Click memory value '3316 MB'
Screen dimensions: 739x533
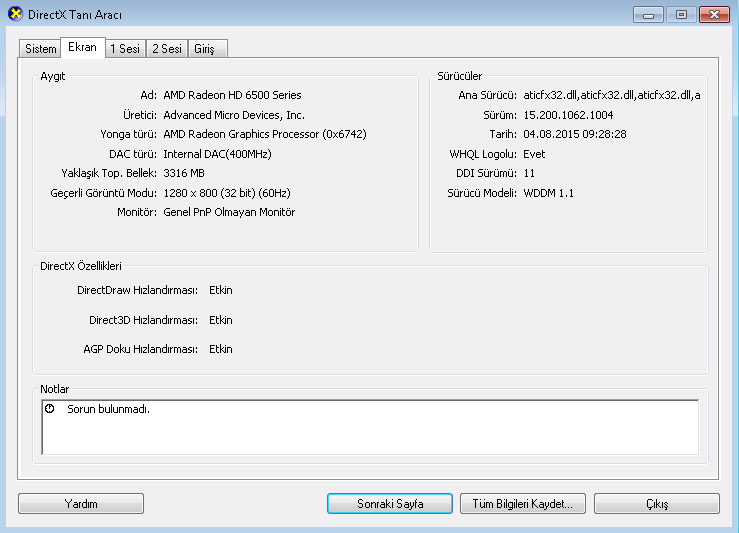click(184, 173)
